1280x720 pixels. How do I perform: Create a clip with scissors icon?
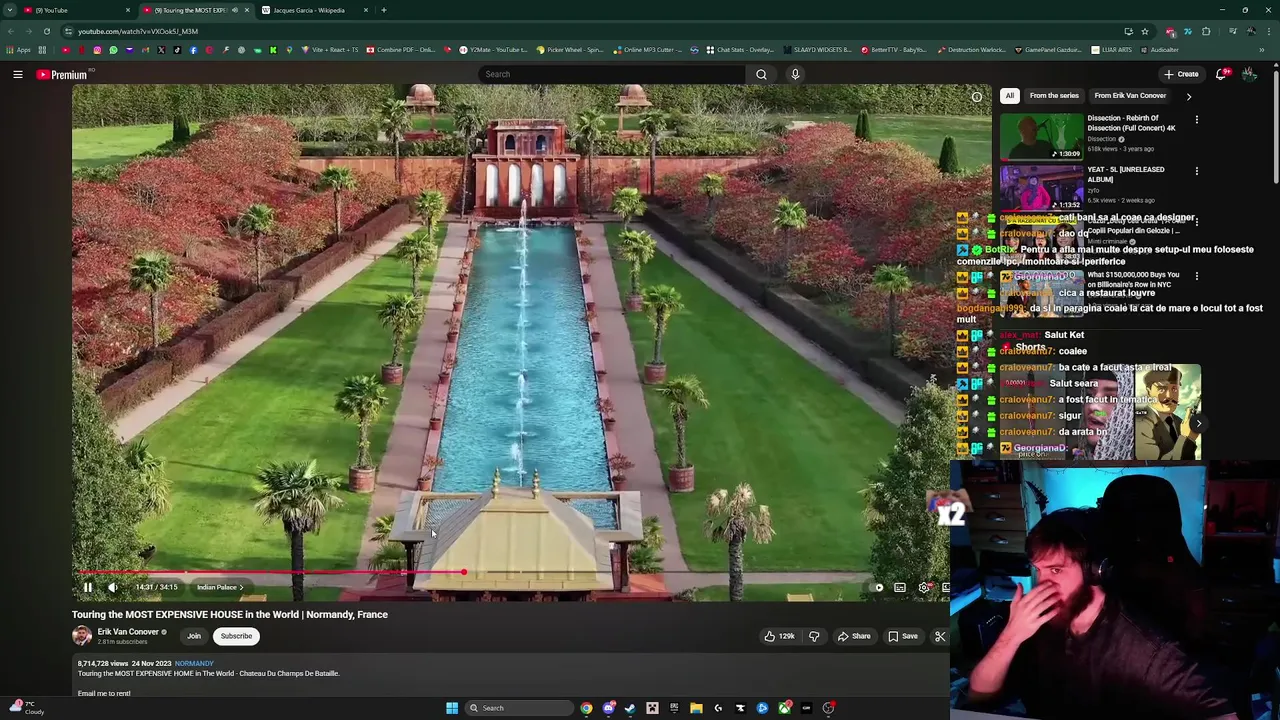click(x=940, y=636)
